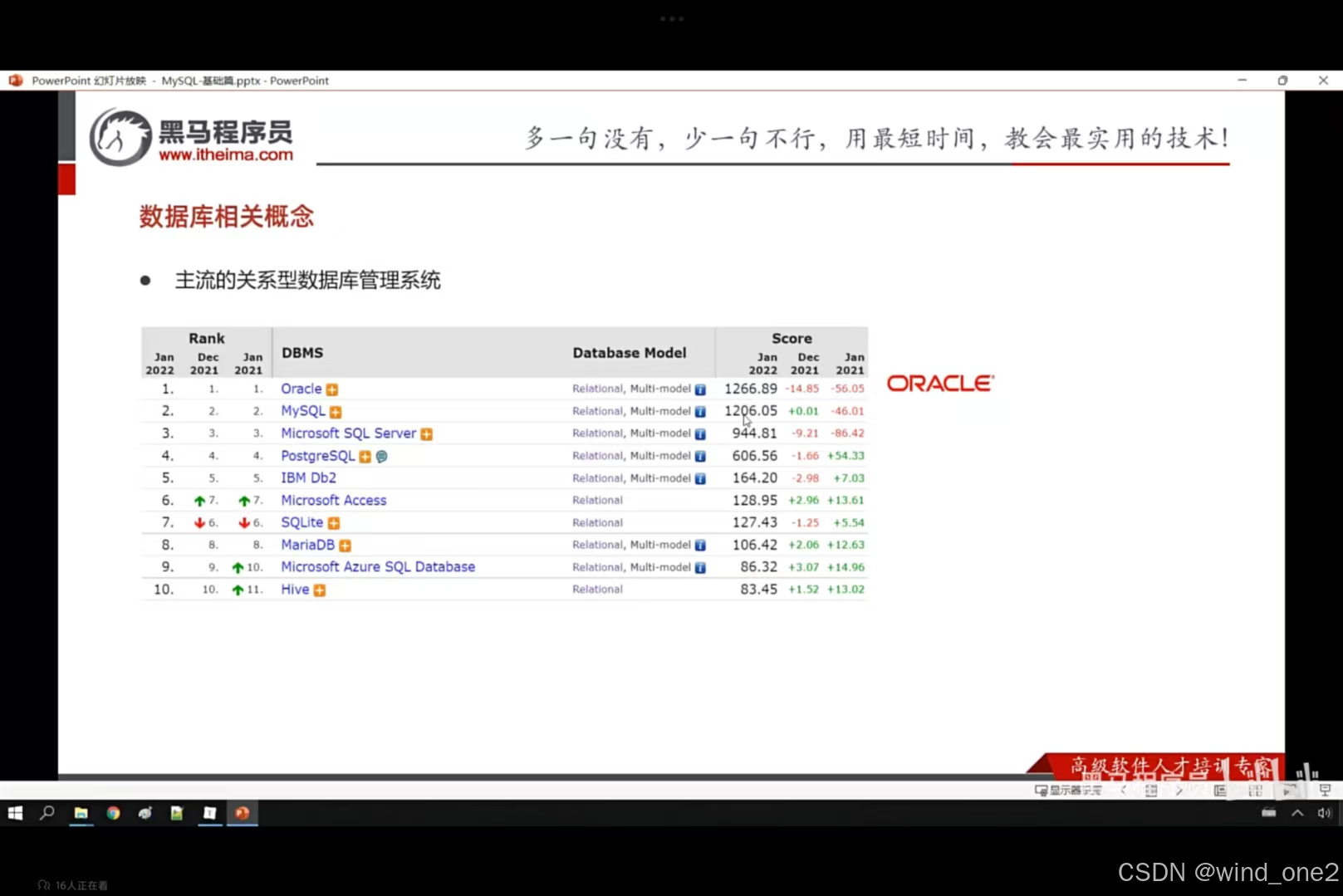Click the plus icon beside Oracle

(x=332, y=389)
